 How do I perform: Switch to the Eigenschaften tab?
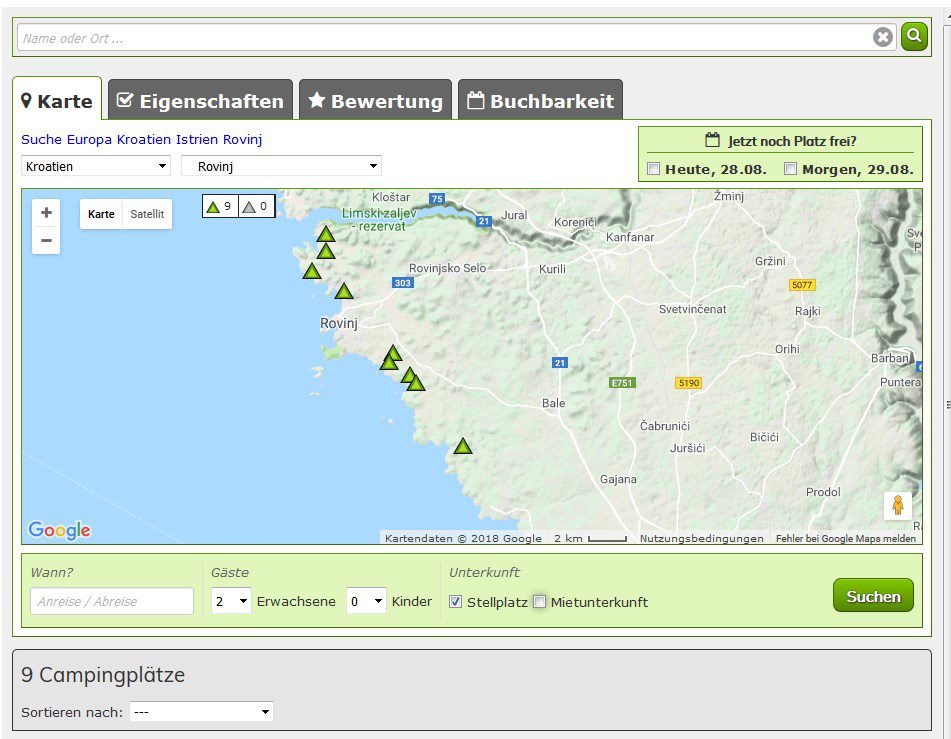point(200,101)
